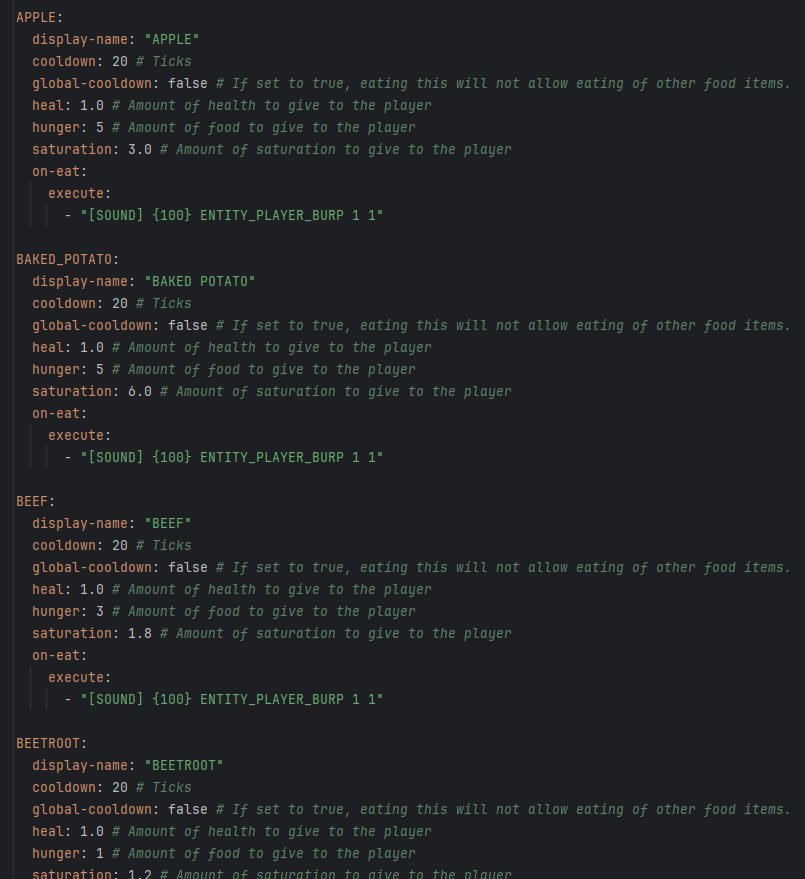This screenshot has height=879, width=805.
Task: Click saturation value 1.8 in BEEF
Action: (x=140, y=633)
